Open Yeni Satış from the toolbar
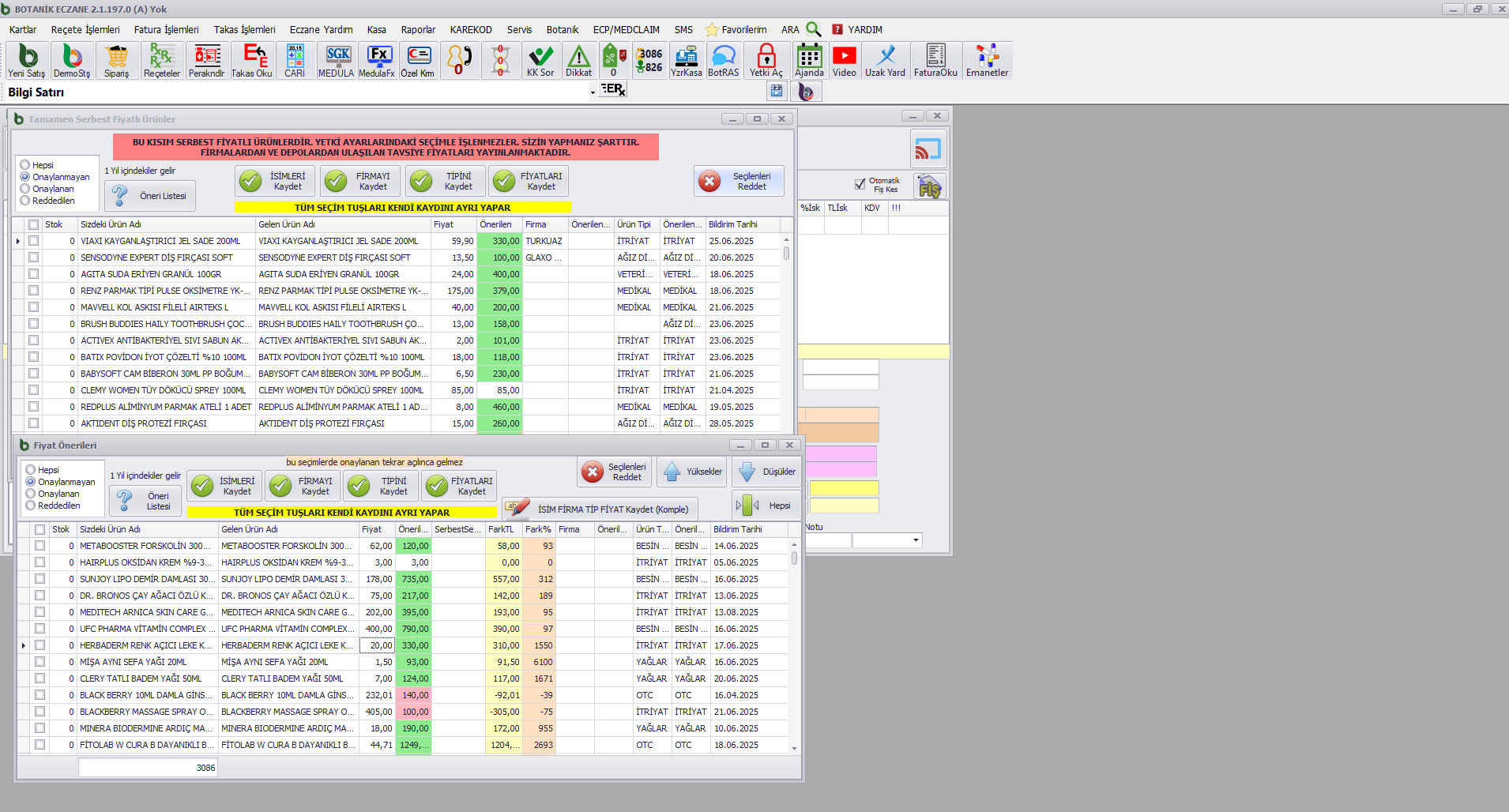This screenshot has width=1509, height=812. coord(27,61)
